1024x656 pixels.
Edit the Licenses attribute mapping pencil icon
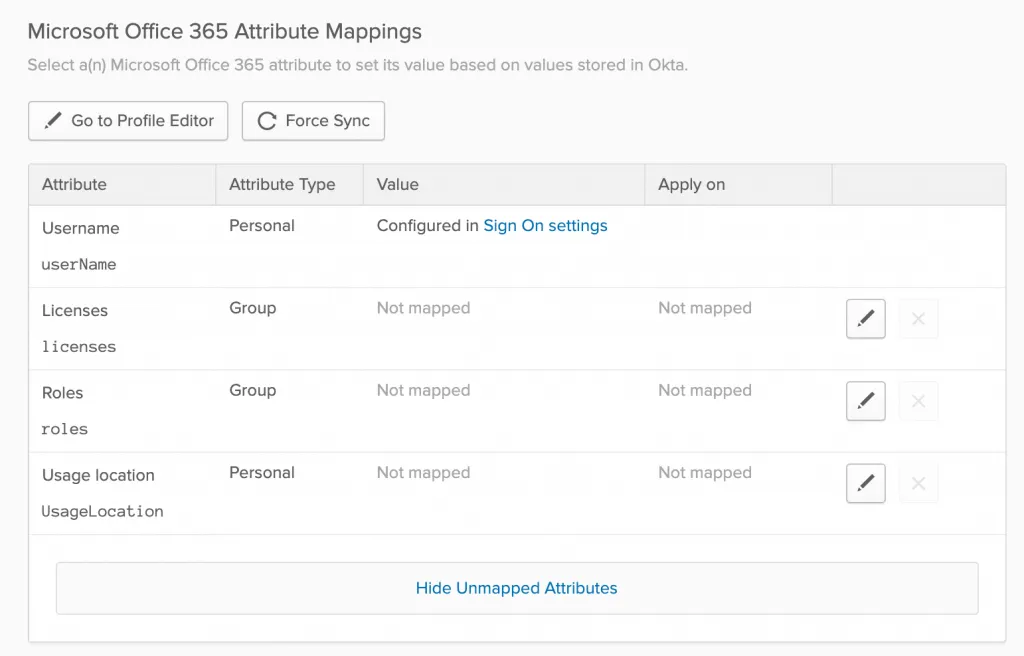866,319
